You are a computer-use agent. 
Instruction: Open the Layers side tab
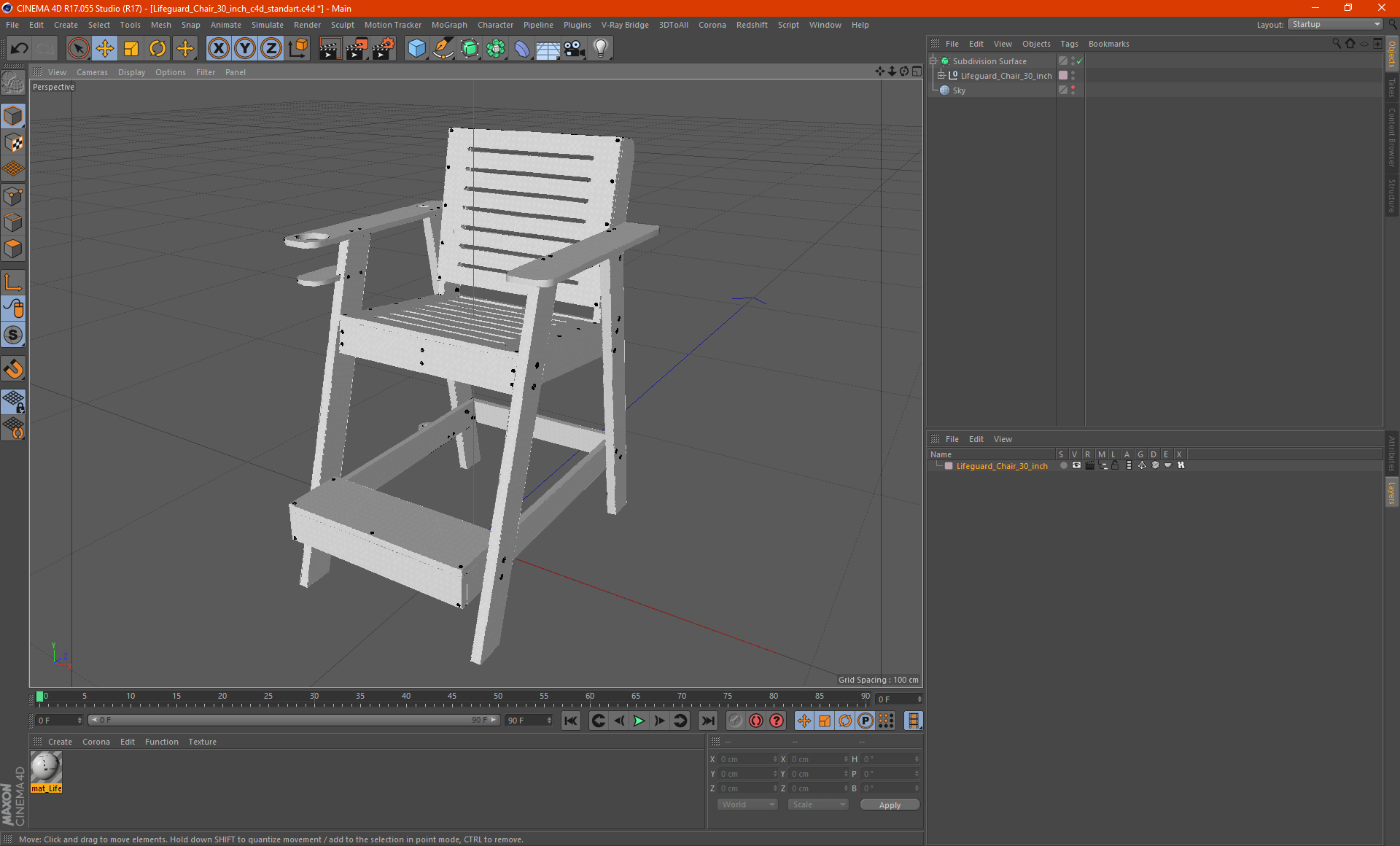(1391, 492)
